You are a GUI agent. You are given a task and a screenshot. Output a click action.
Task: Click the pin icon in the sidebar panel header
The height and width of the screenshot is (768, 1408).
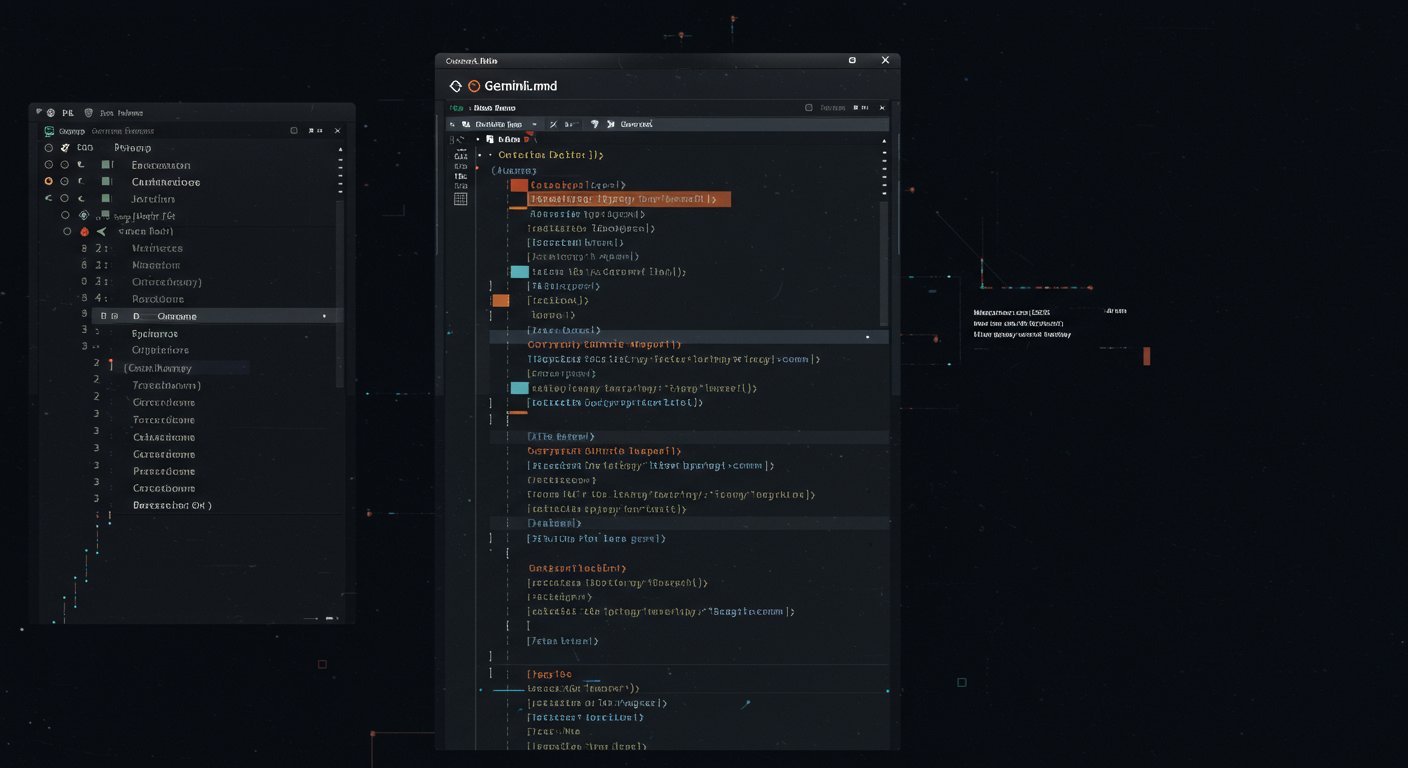click(x=310, y=130)
